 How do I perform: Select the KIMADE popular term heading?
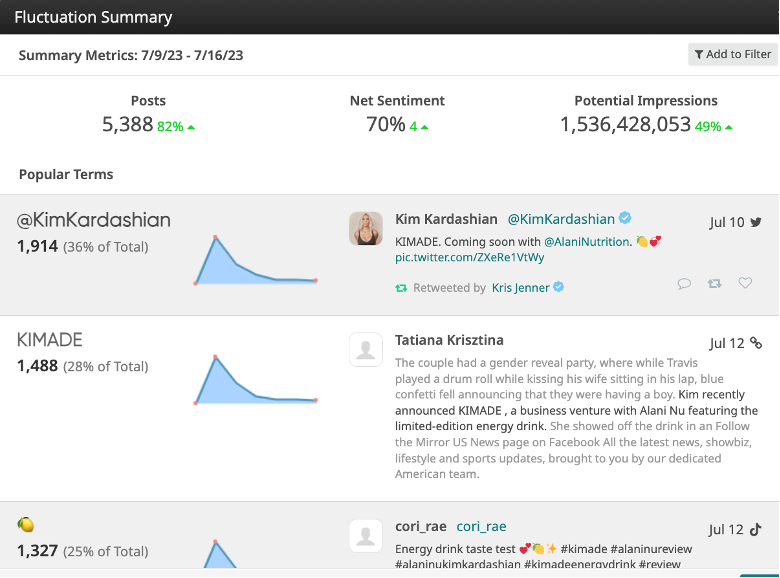[49, 340]
